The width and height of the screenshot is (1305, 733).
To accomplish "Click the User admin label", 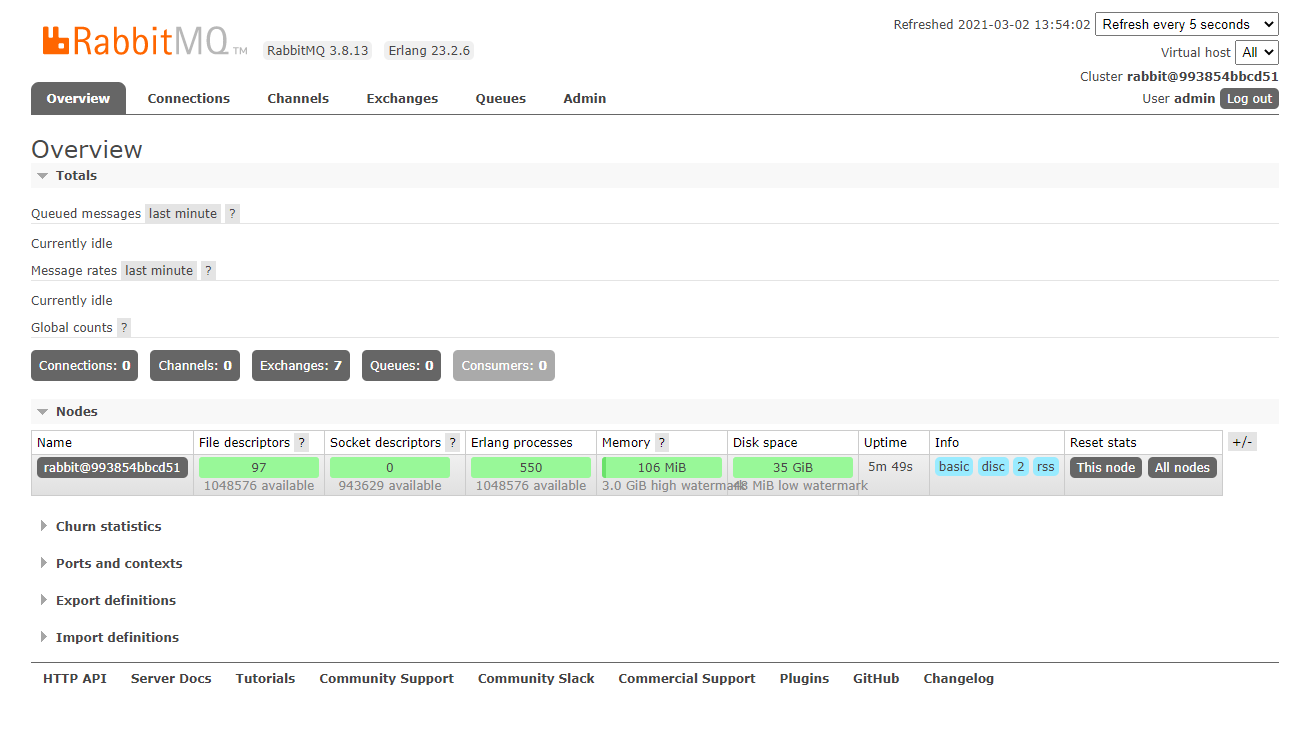I will point(1179,98).
